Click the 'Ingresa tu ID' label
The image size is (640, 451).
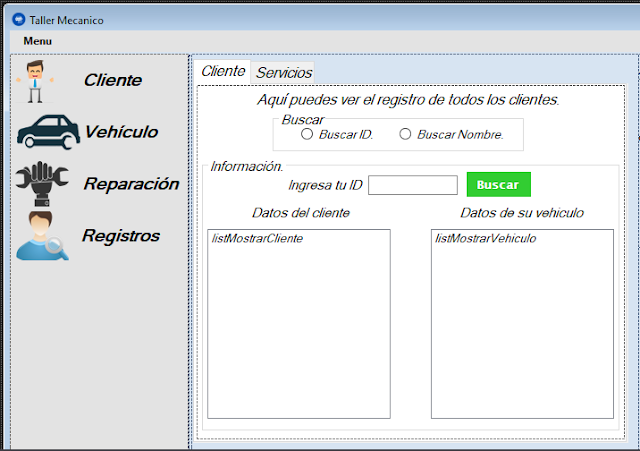click(325, 185)
